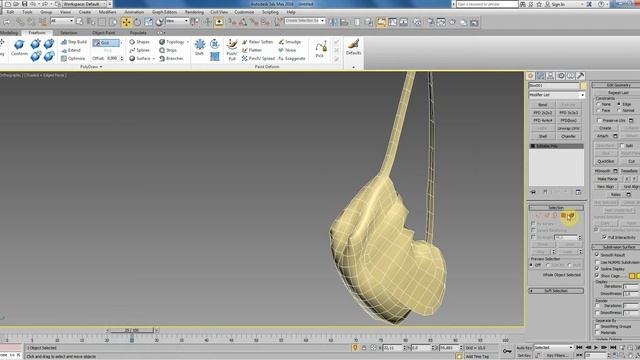The image size is (640, 360).
Task: Switch to Polygon sub-object level
Action: pyautogui.click(x=563, y=215)
